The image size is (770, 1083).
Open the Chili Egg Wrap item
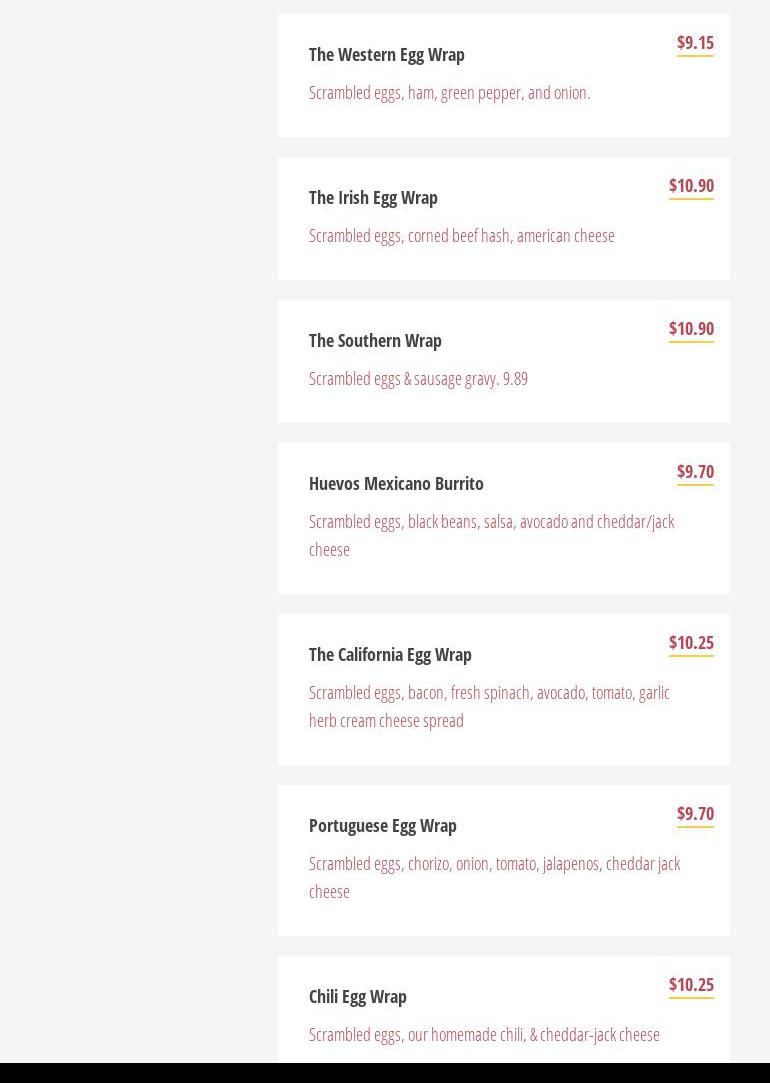pyautogui.click(x=357, y=997)
